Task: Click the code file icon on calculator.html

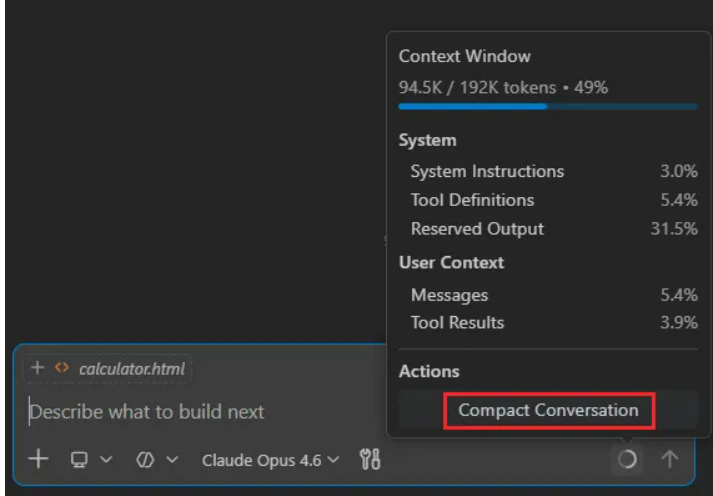Action: pyautogui.click(x=62, y=369)
